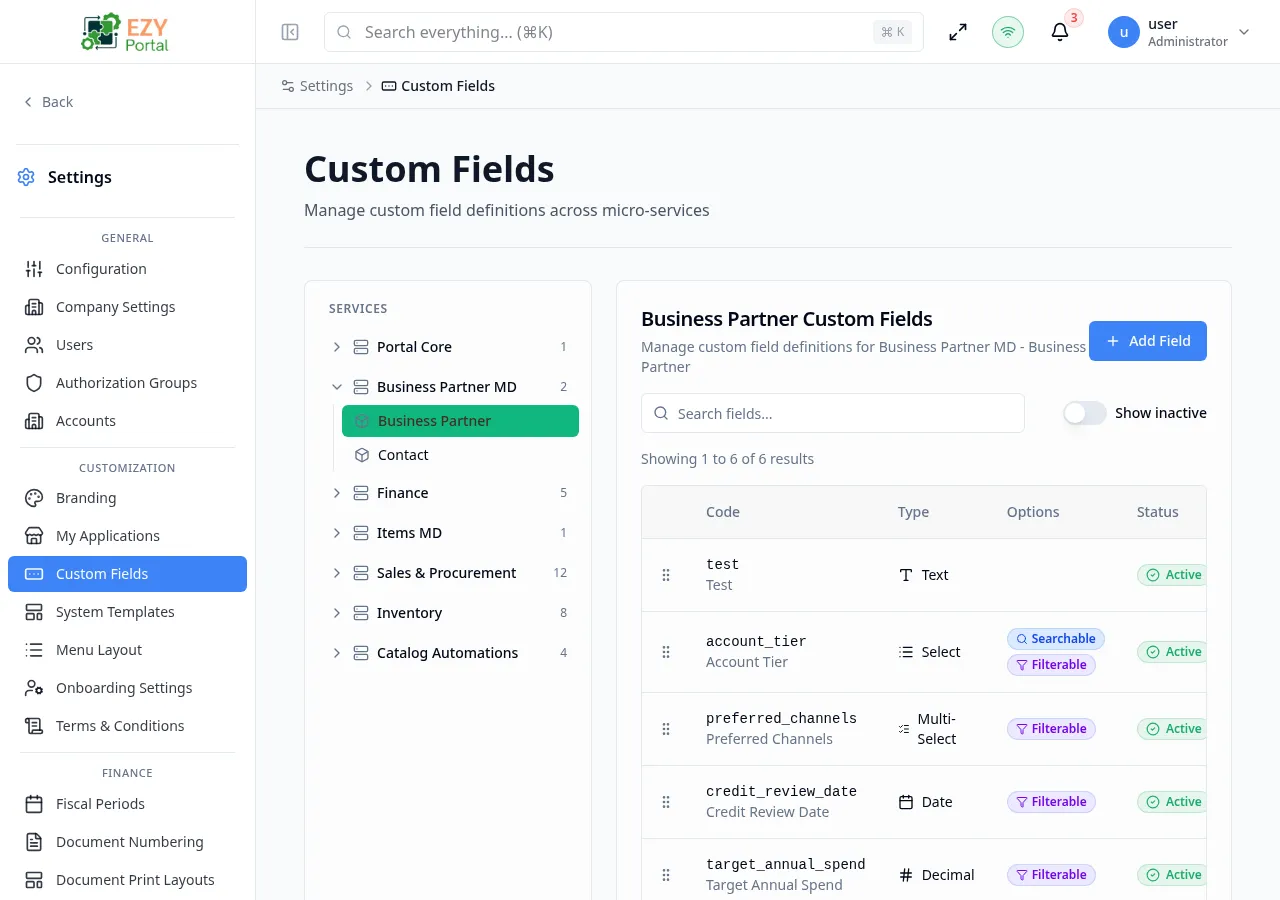Click the Company Settings building icon
The image size is (1280, 900).
click(x=34, y=307)
